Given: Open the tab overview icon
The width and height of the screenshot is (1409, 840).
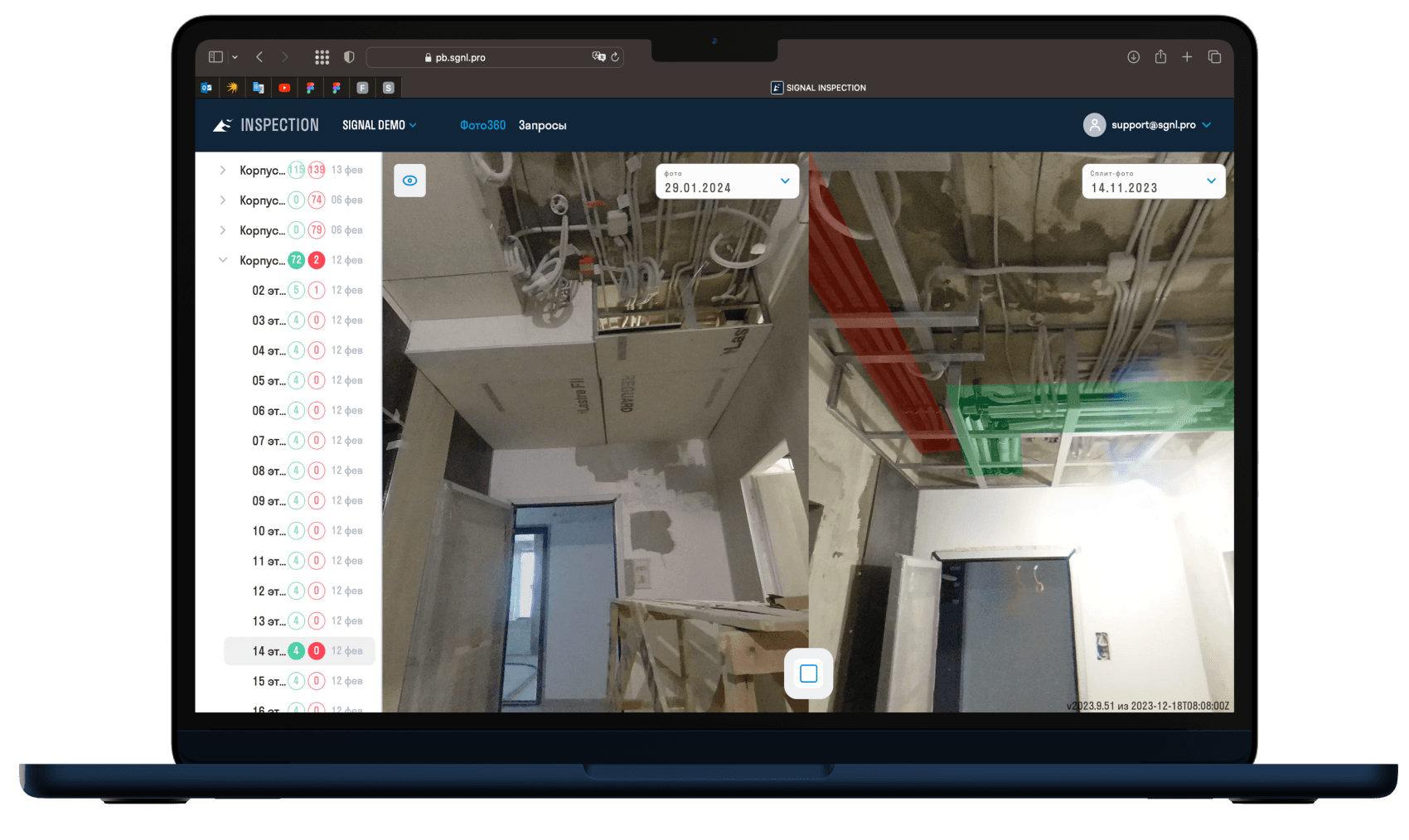Looking at the screenshot, I should click(1214, 57).
